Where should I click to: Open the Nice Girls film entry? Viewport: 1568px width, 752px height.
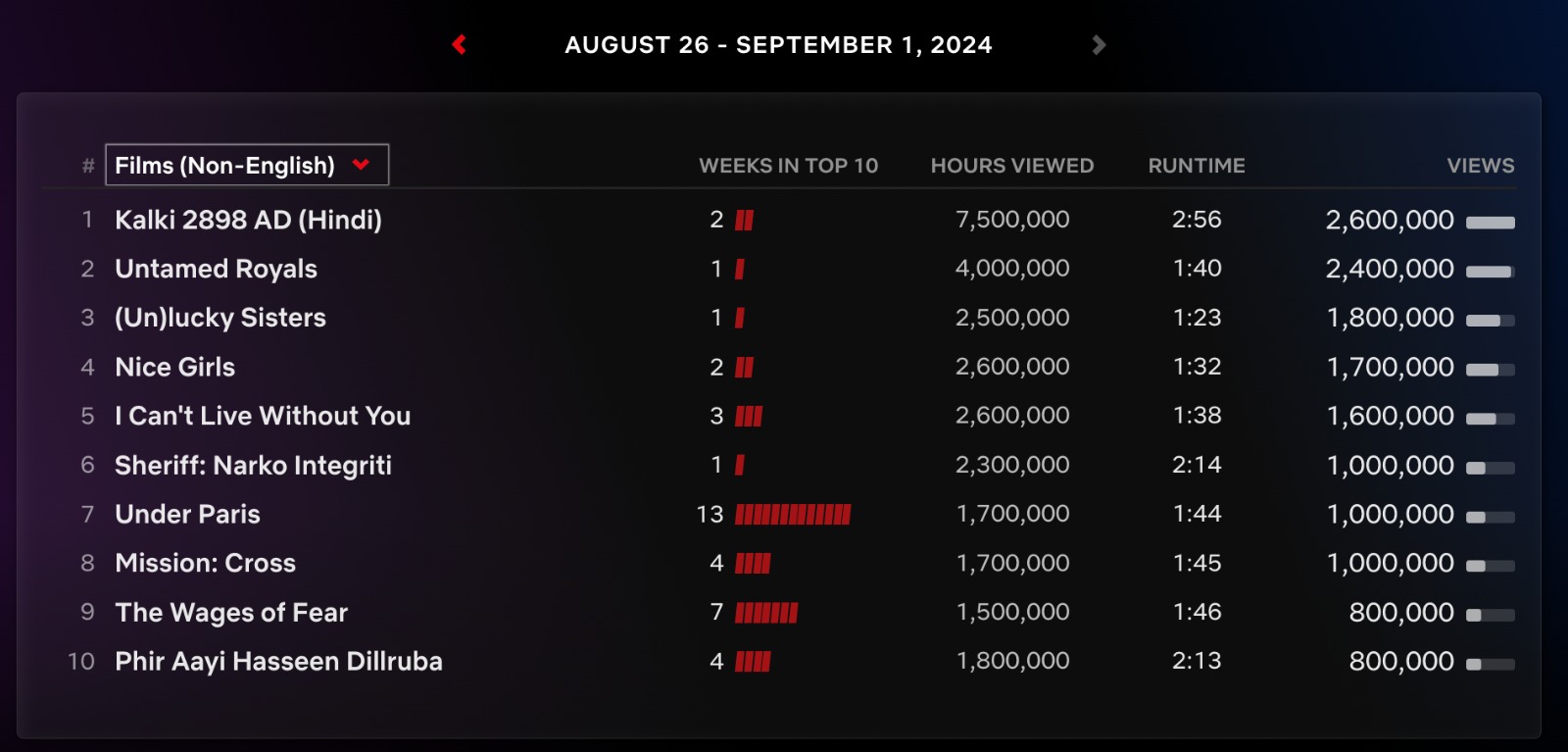(174, 367)
